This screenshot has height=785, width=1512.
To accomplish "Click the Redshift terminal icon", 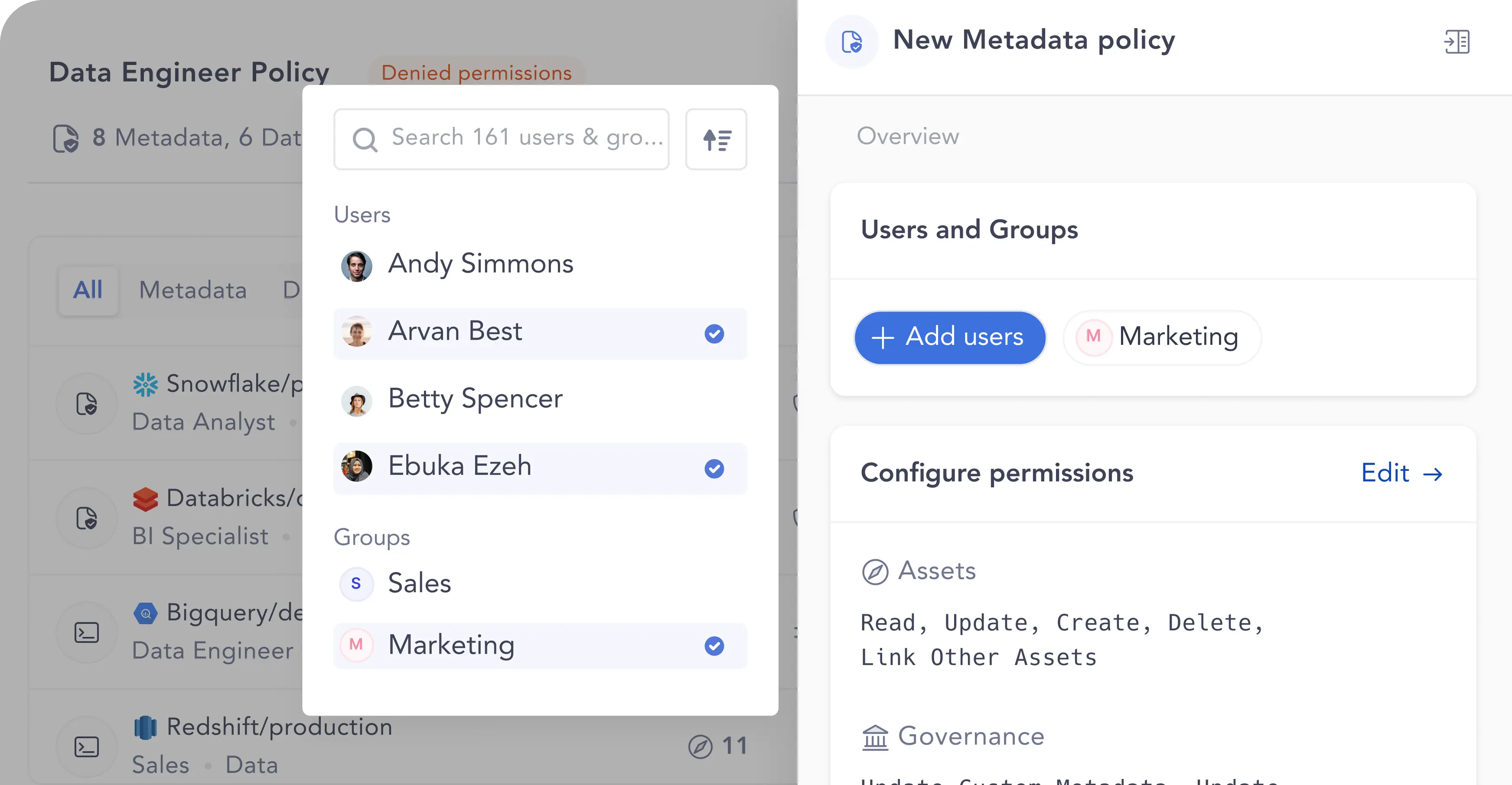I will point(87,747).
